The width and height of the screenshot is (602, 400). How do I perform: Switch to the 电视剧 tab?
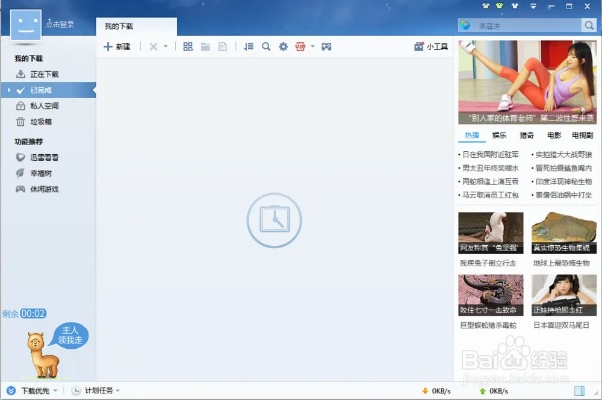point(582,135)
